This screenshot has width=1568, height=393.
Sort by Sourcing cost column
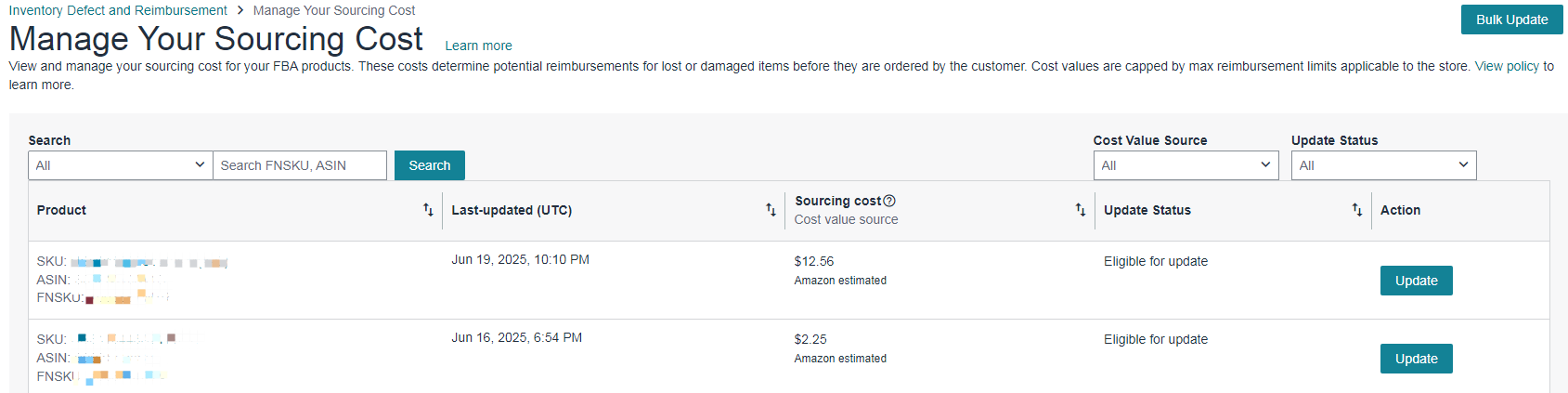(x=1080, y=210)
